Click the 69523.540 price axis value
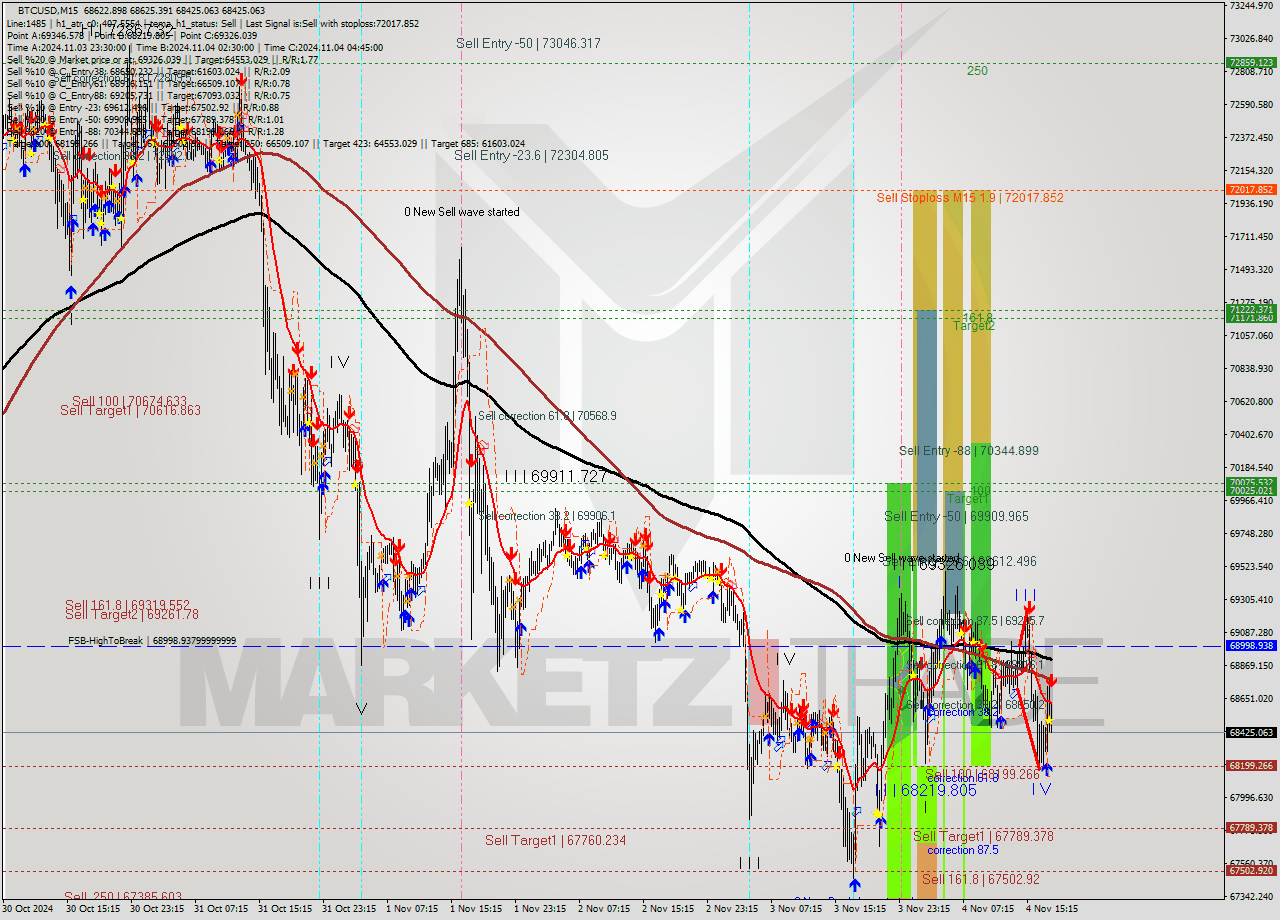Screen dimensions: 1280x920 [1251, 567]
